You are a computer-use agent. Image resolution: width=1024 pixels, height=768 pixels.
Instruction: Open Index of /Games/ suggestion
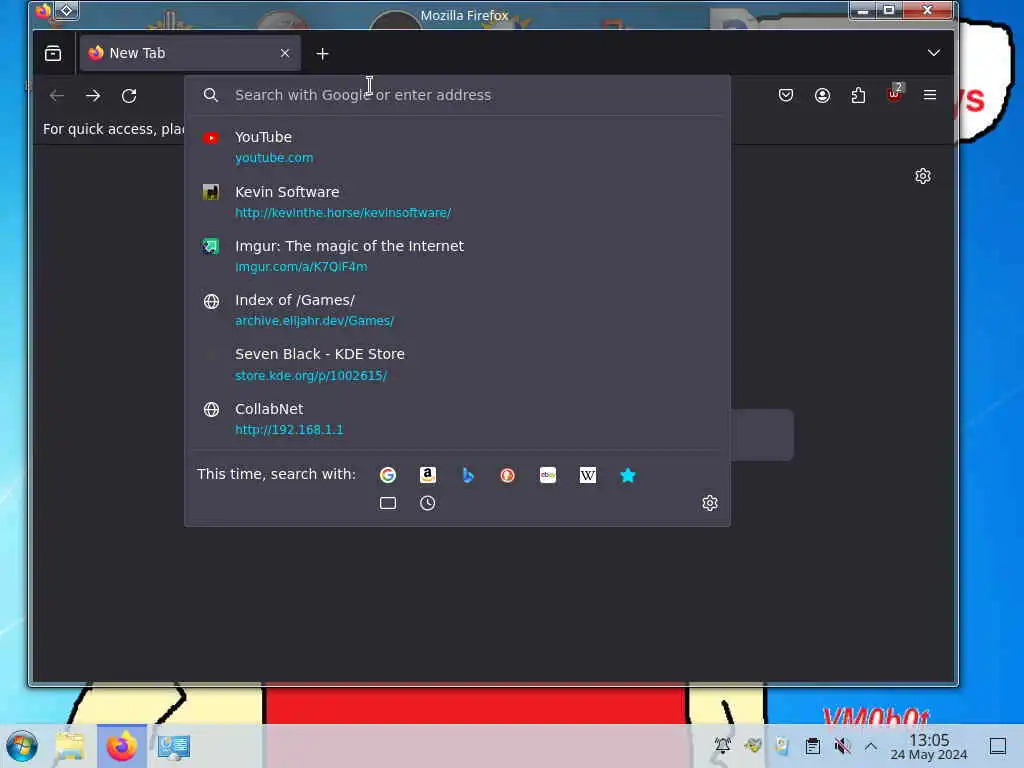[457, 310]
